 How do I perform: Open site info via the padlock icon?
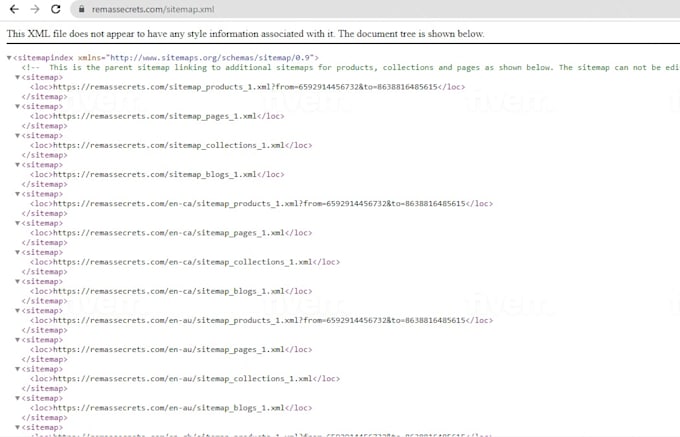point(82,9)
